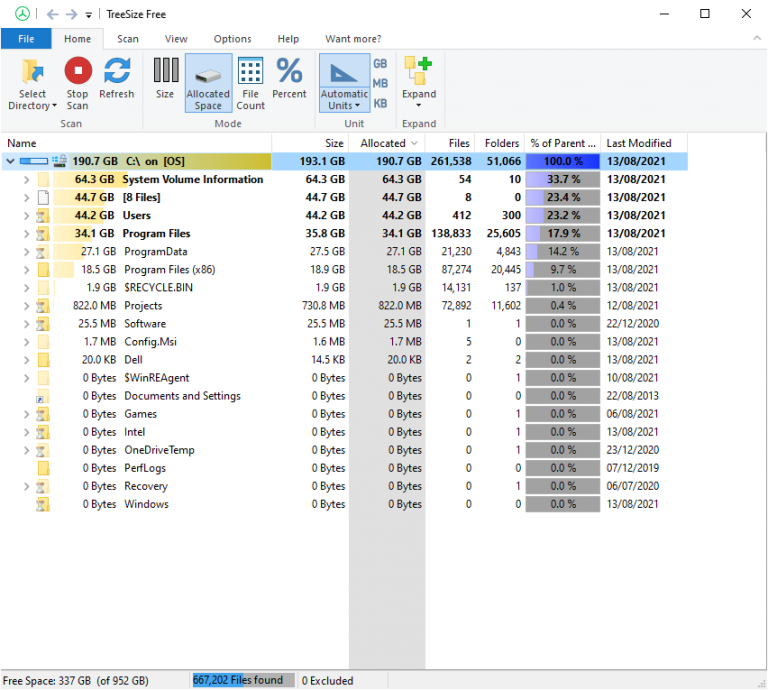This screenshot has height=690, width=768.
Task: Open the Scan ribbon tab
Action: point(128,39)
